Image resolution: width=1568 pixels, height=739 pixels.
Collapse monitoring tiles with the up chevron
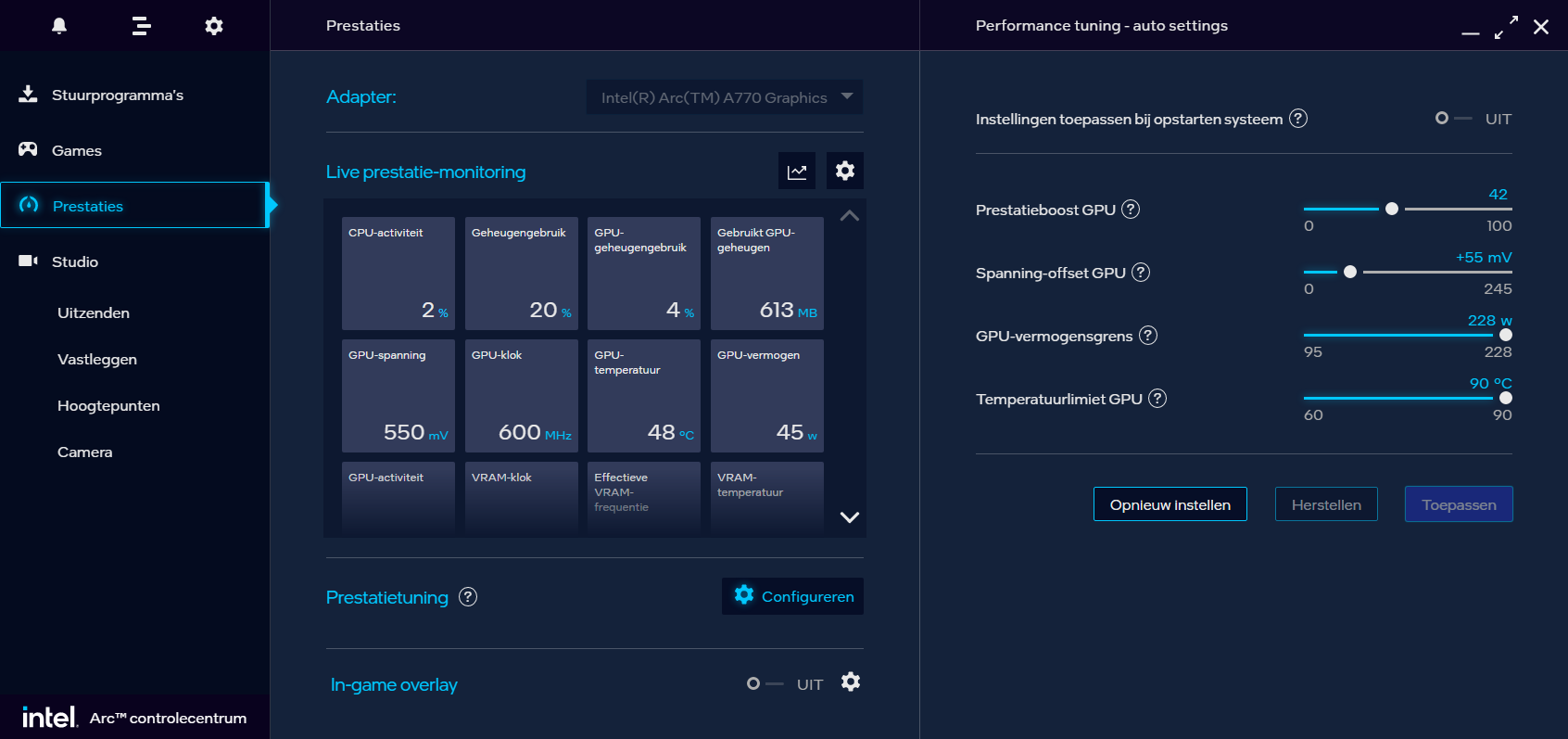coord(850,216)
